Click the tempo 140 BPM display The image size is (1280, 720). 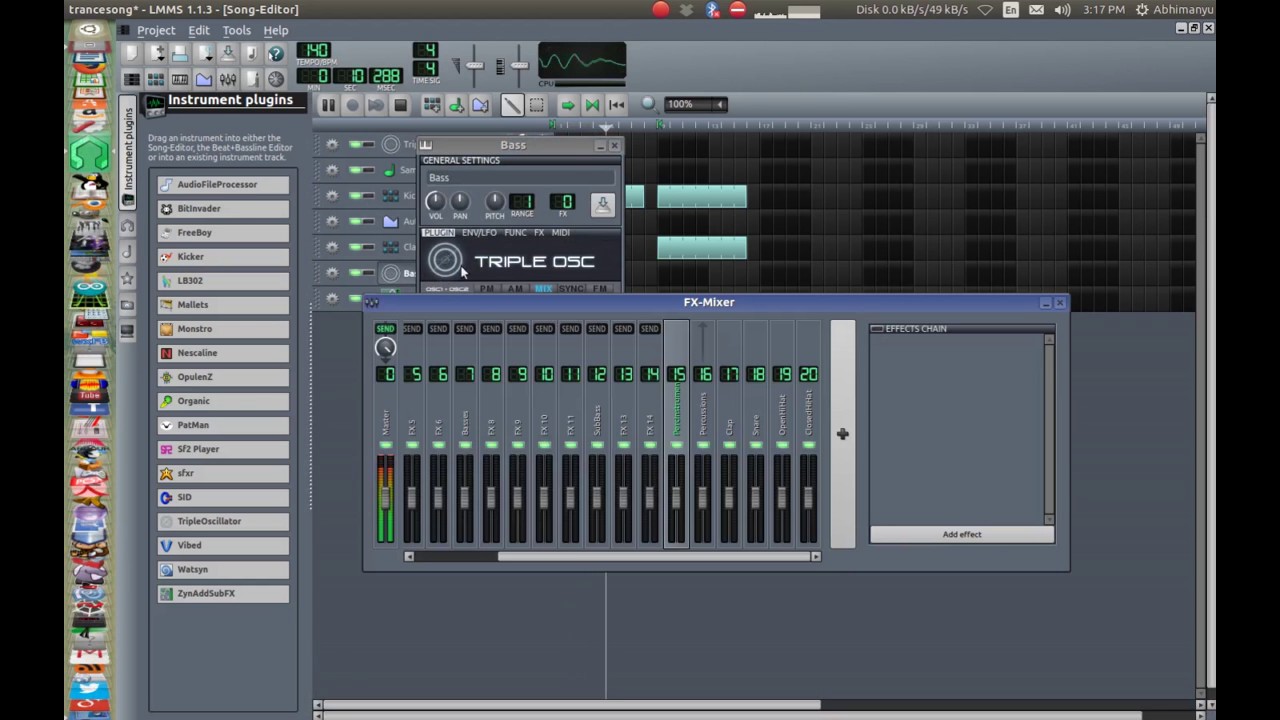pos(313,51)
